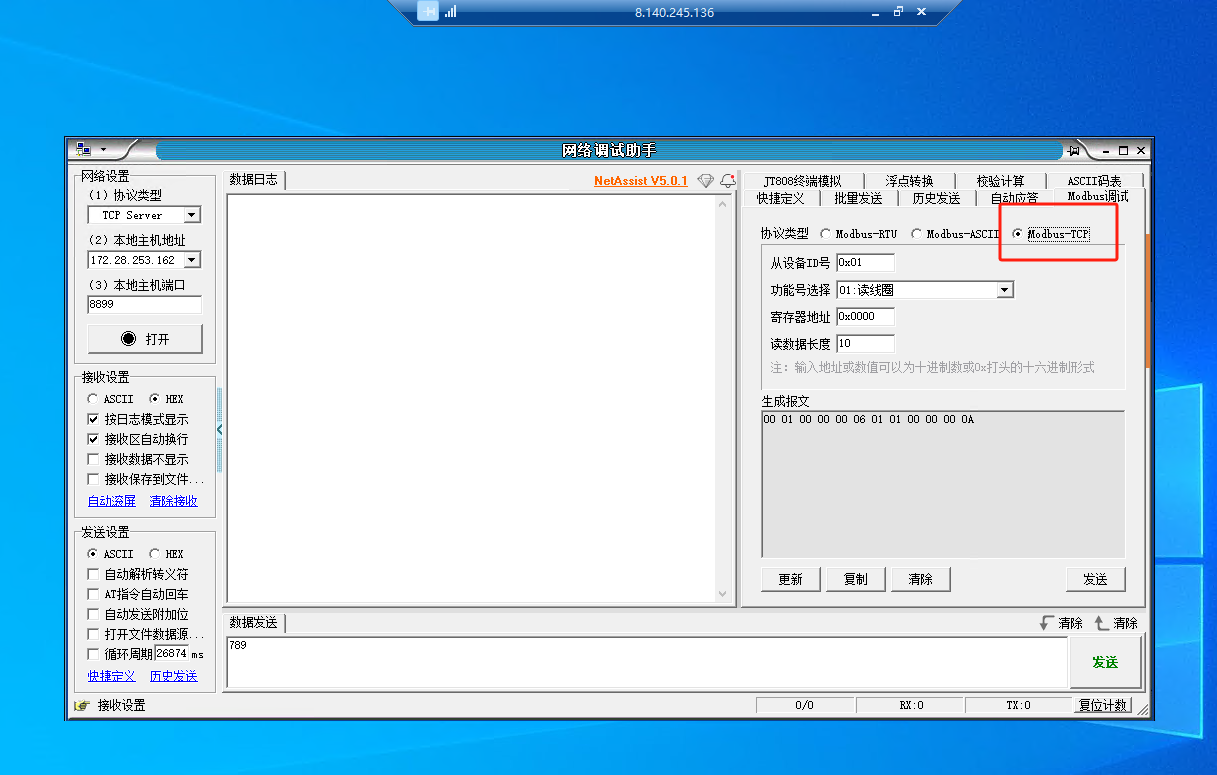Click the diamond icon beside NetAssist version
Screen dimensions: 1217x775
[706, 181]
